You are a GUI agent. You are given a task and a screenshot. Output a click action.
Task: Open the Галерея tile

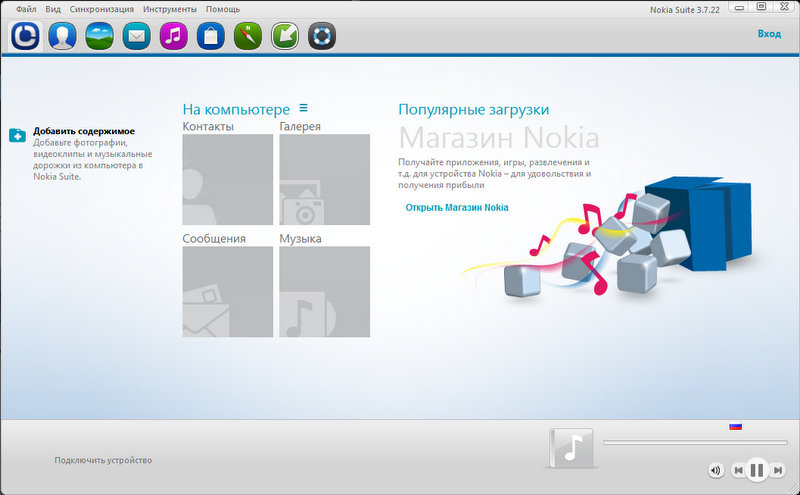click(324, 179)
